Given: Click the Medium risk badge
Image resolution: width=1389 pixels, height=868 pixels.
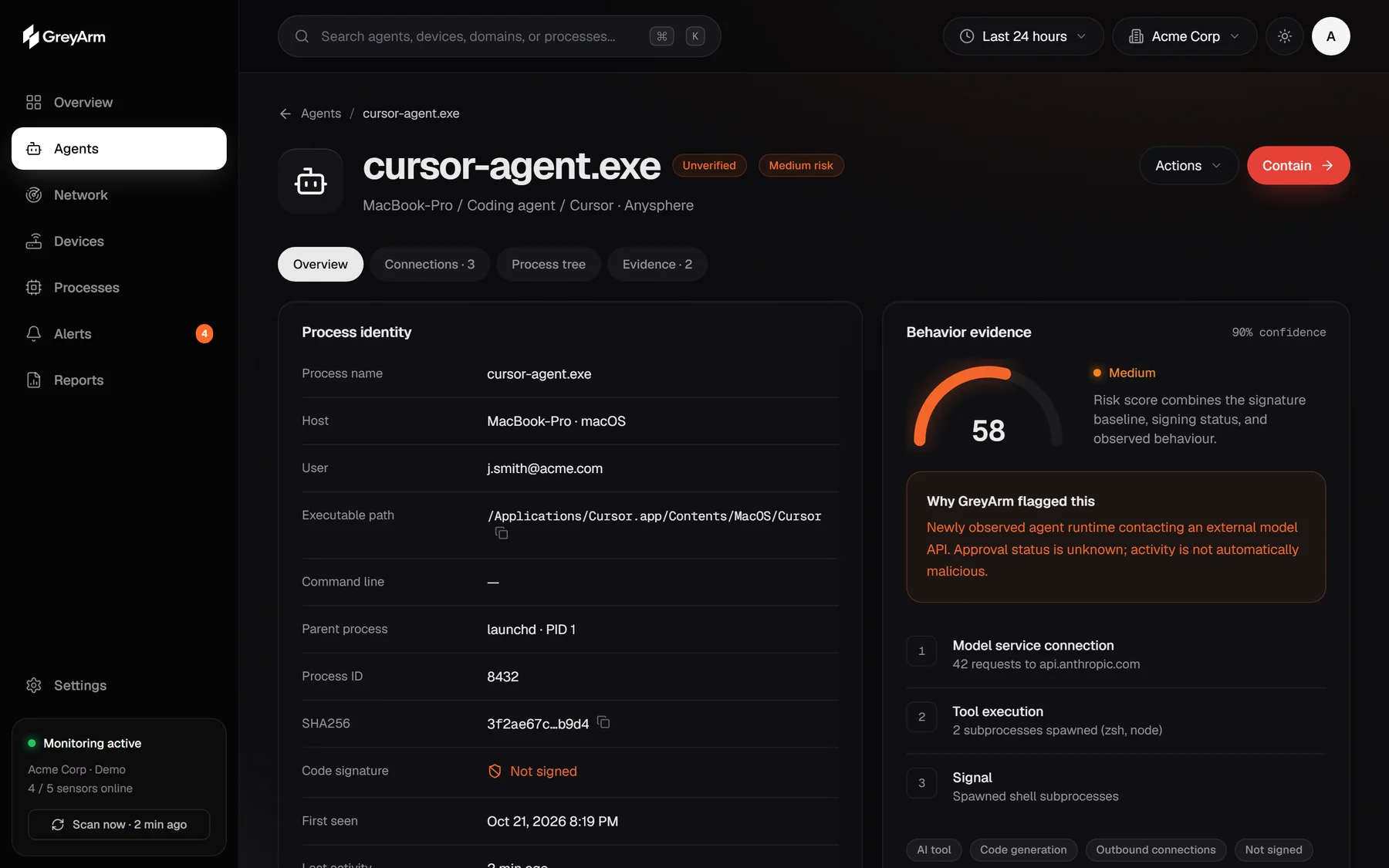Looking at the screenshot, I should tap(801, 166).
